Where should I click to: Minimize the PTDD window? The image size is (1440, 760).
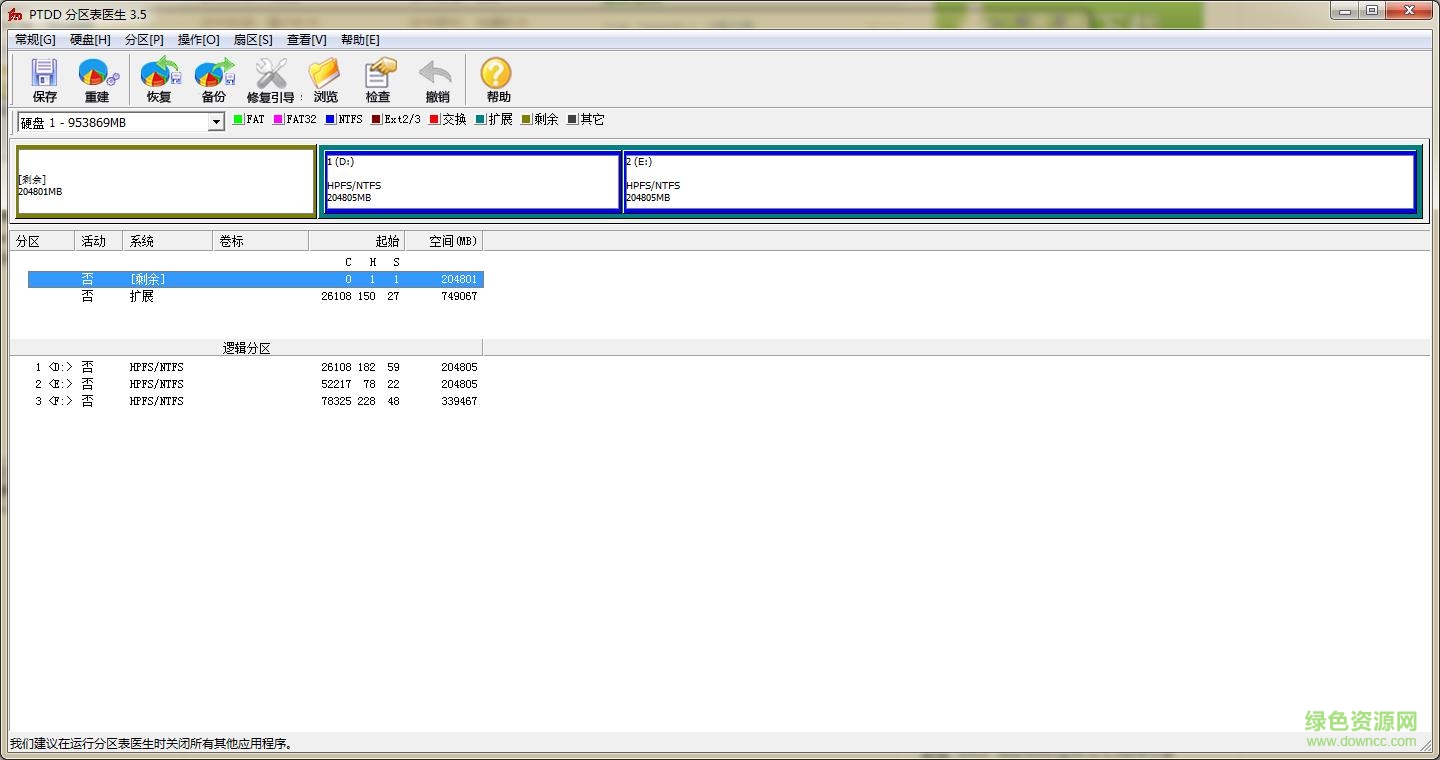(x=1345, y=11)
